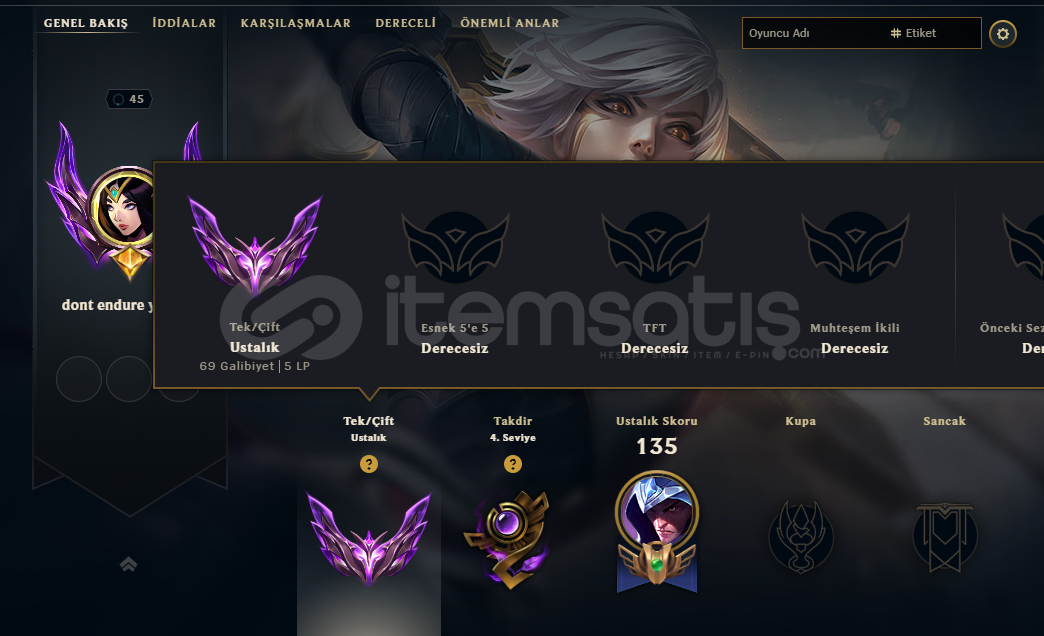
Task: Switch to the İDDİALAR tab
Action: [x=184, y=23]
